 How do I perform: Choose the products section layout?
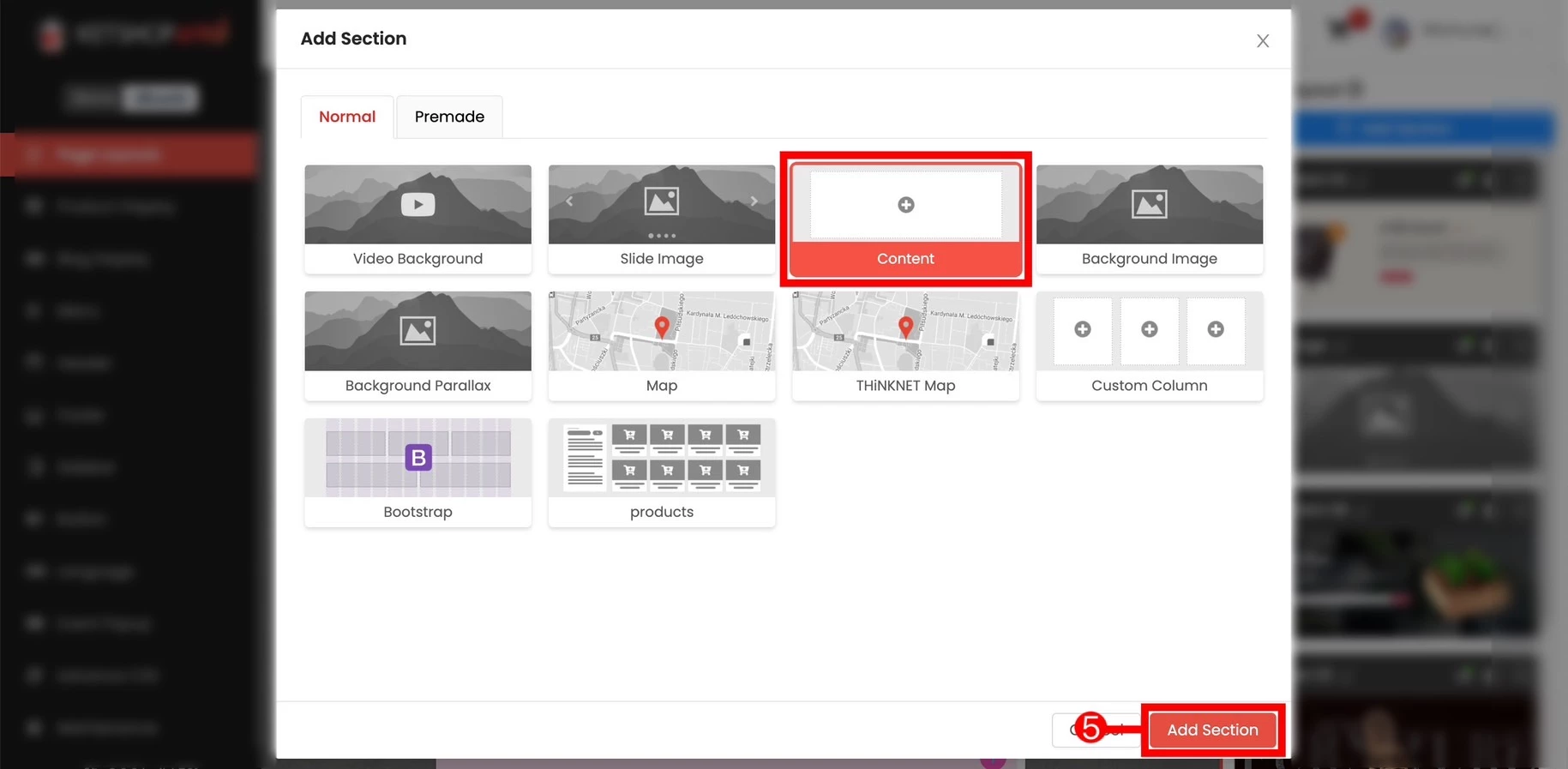(x=661, y=472)
